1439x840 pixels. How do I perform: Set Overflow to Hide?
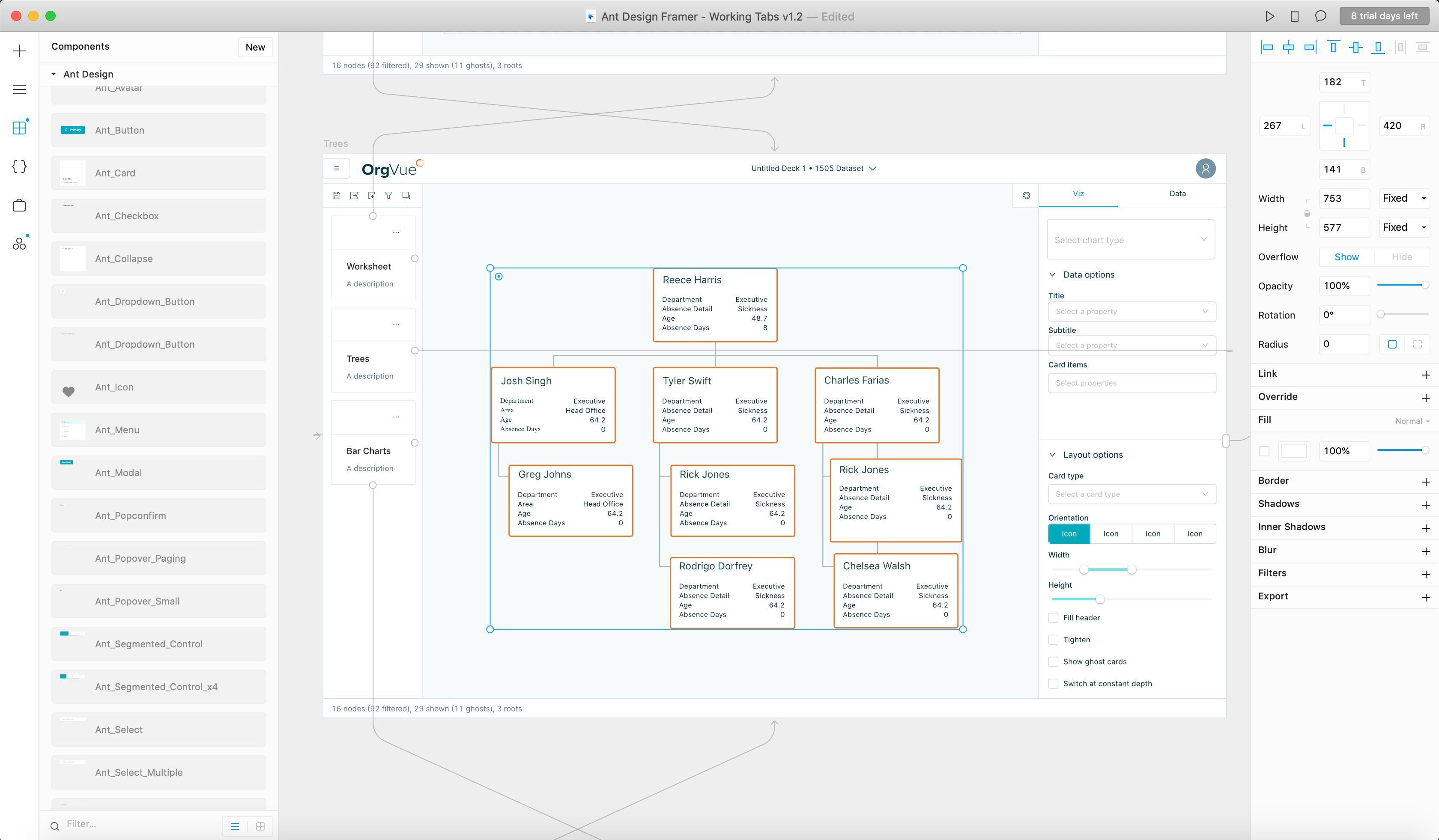click(1401, 257)
